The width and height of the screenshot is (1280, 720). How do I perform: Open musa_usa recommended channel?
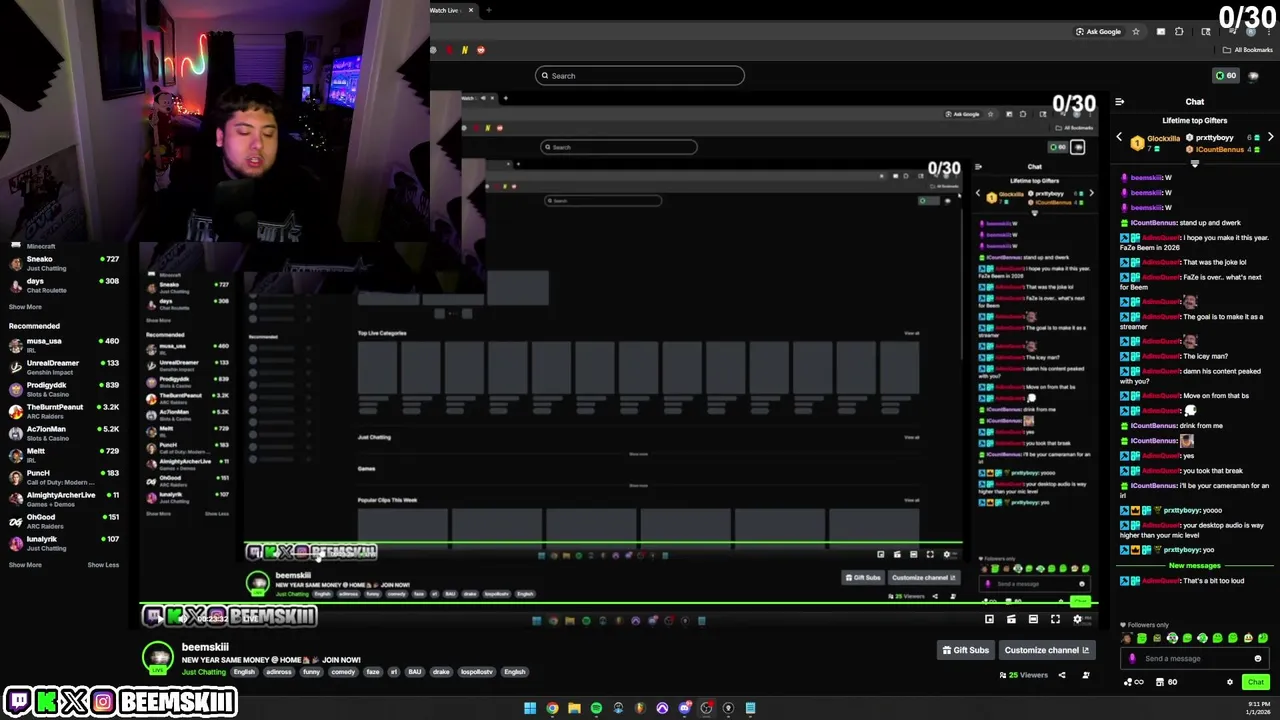pyautogui.click(x=64, y=345)
